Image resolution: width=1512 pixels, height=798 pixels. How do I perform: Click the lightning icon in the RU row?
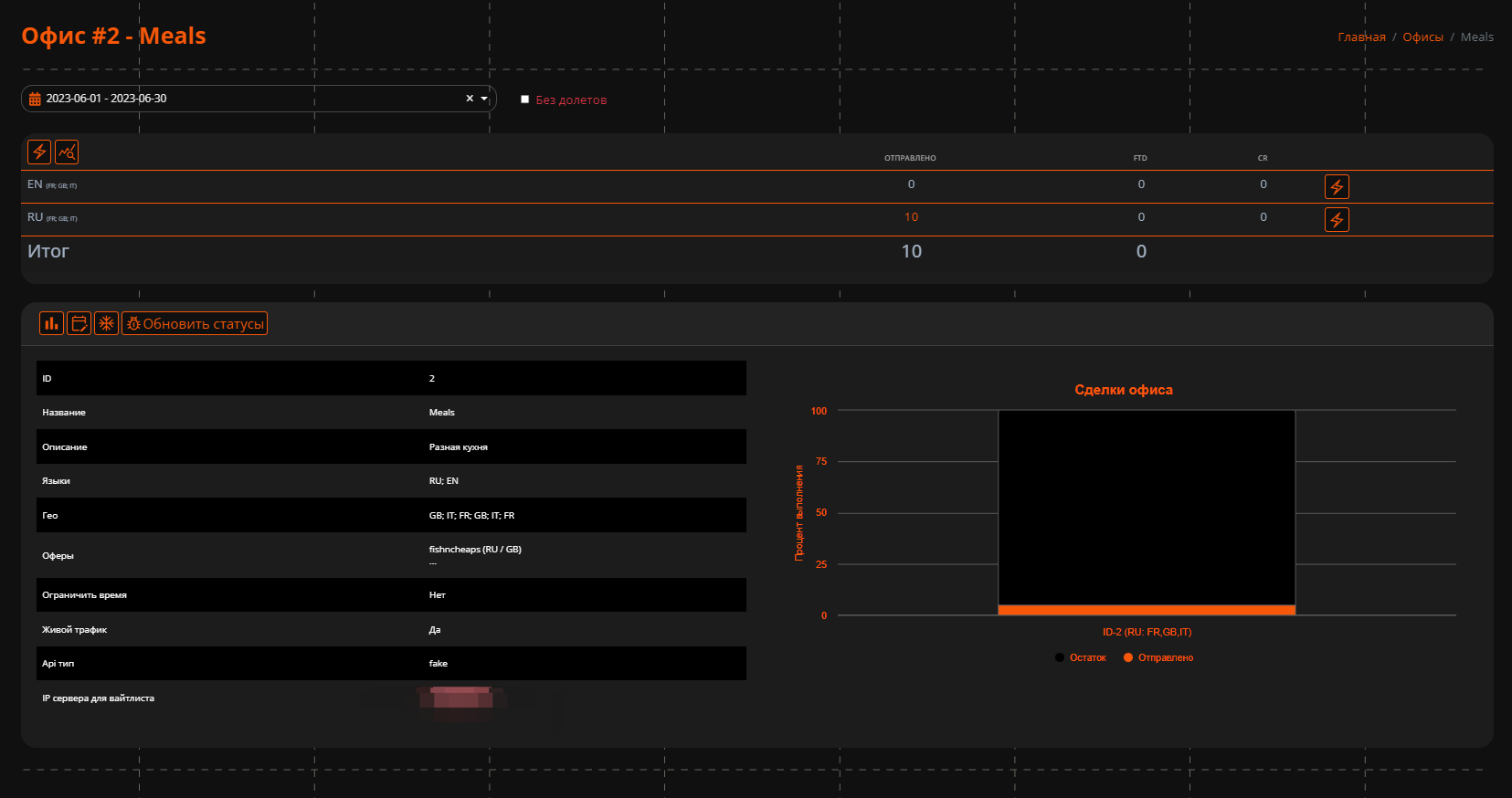click(x=1337, y=220)
